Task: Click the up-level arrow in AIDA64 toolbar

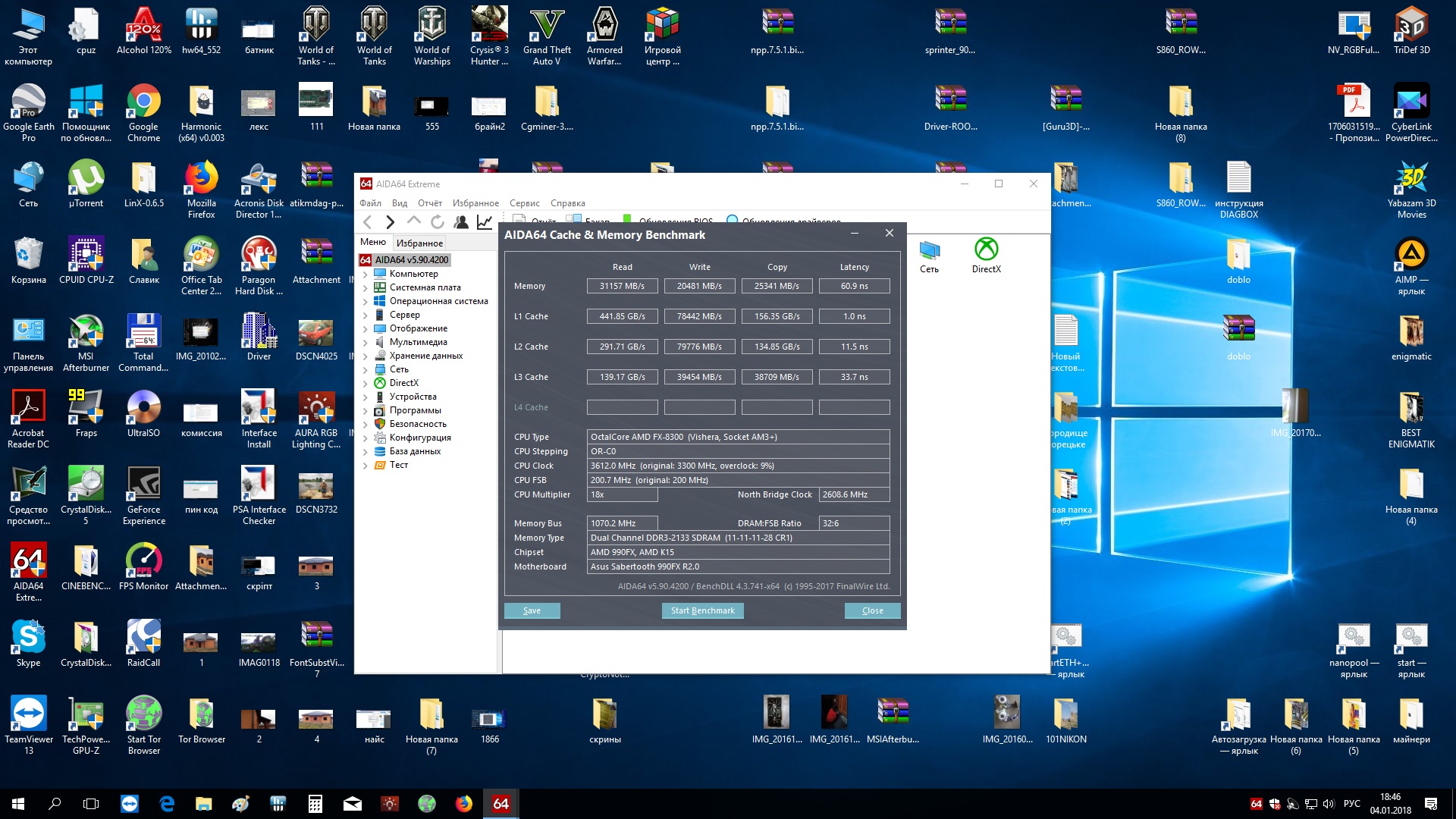Action: 413,222
